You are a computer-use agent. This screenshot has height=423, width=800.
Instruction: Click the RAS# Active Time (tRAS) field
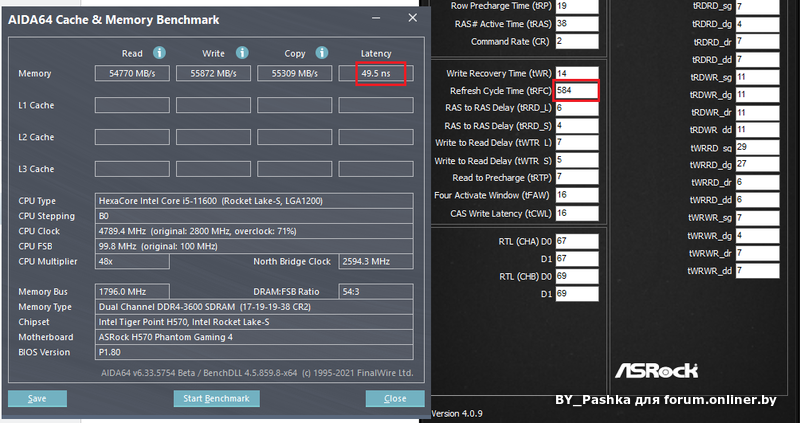click(577, 23)
